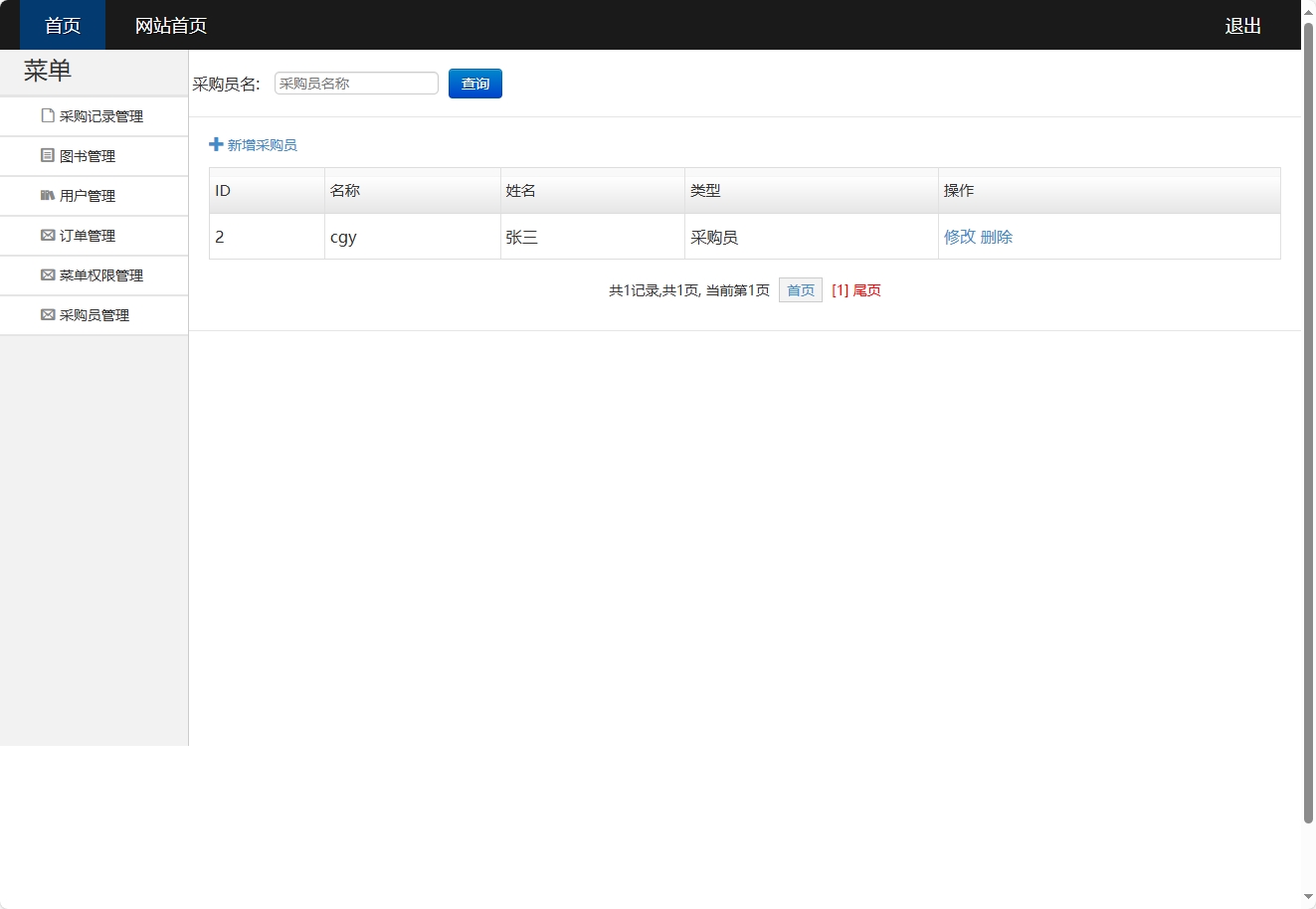Click 删除 to remove buyer cgy

pyautogui.click(x=998, y=237)
